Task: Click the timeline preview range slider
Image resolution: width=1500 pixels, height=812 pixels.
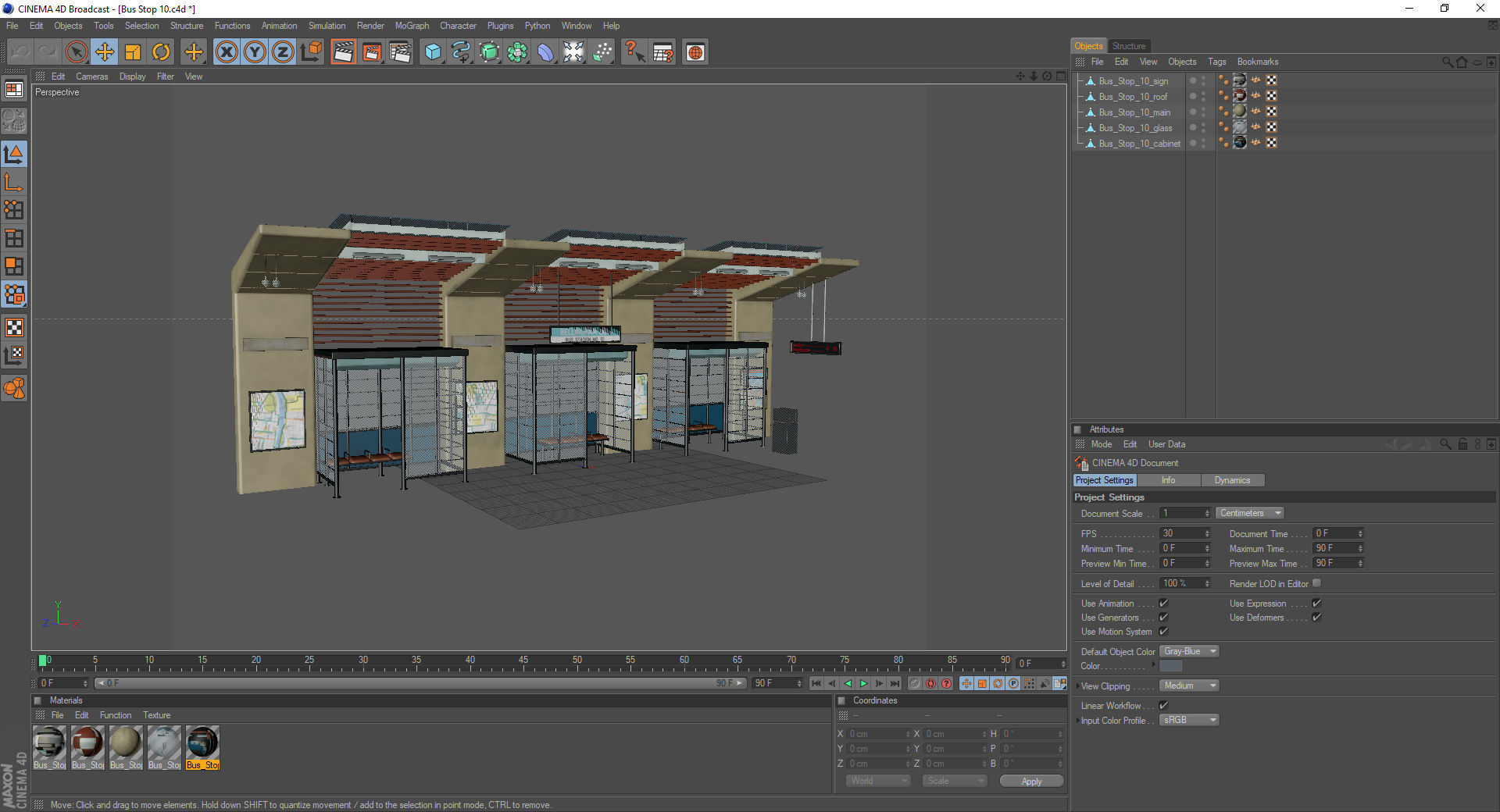Action: [x=420, y=683]
